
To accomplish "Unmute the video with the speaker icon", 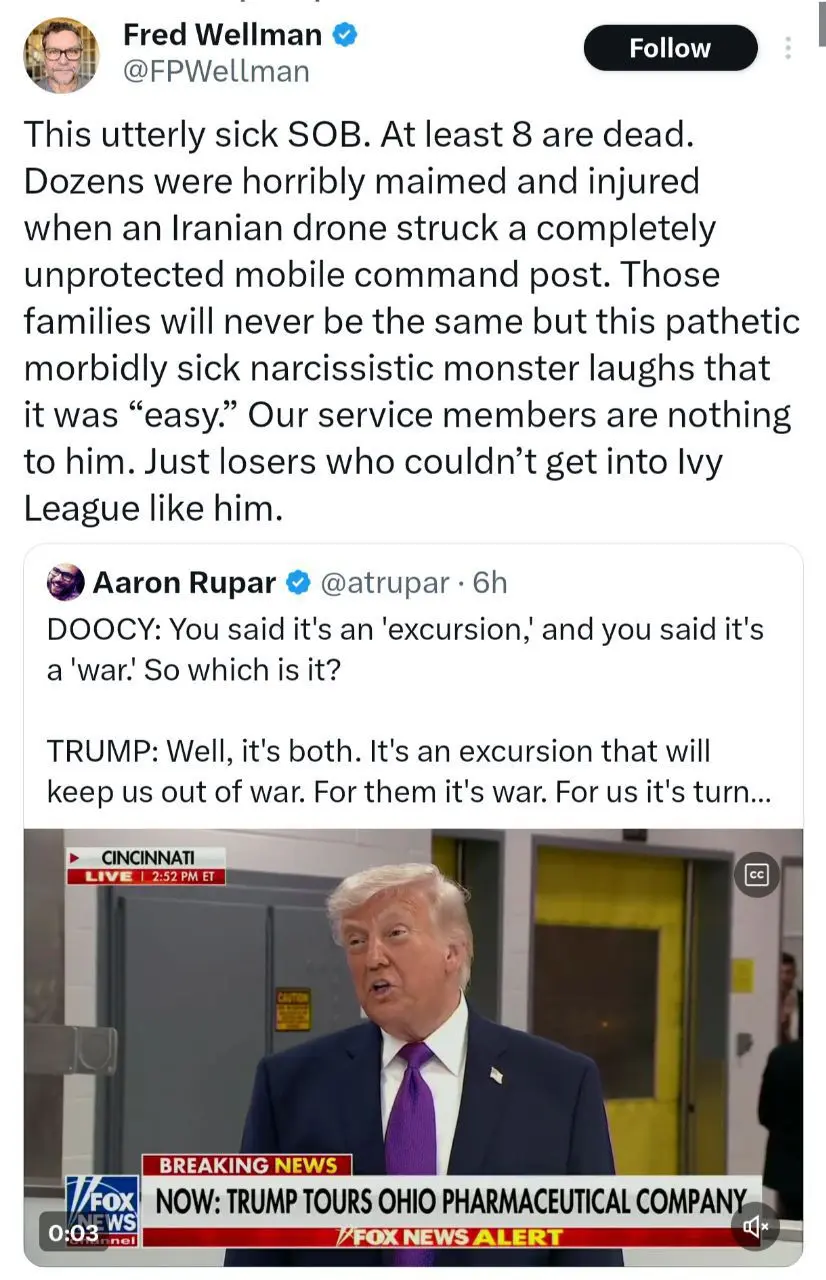I will click(755, 1225).
